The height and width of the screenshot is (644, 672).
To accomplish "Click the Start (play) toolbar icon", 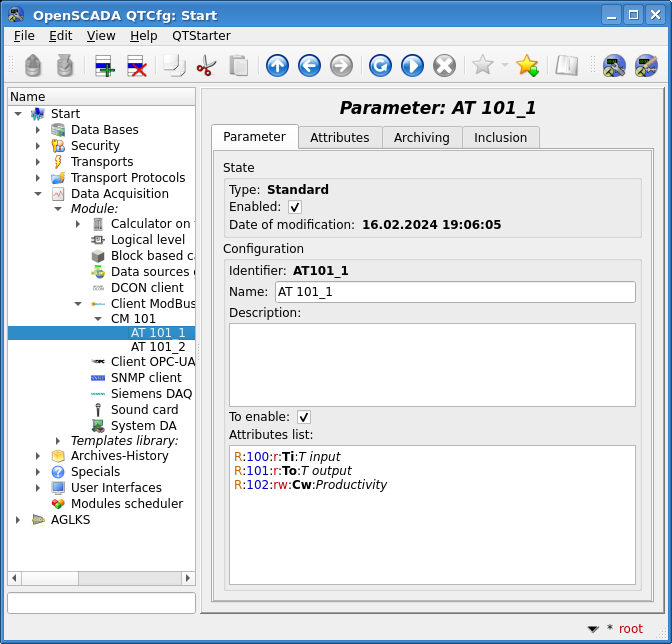I will [412, 66].
